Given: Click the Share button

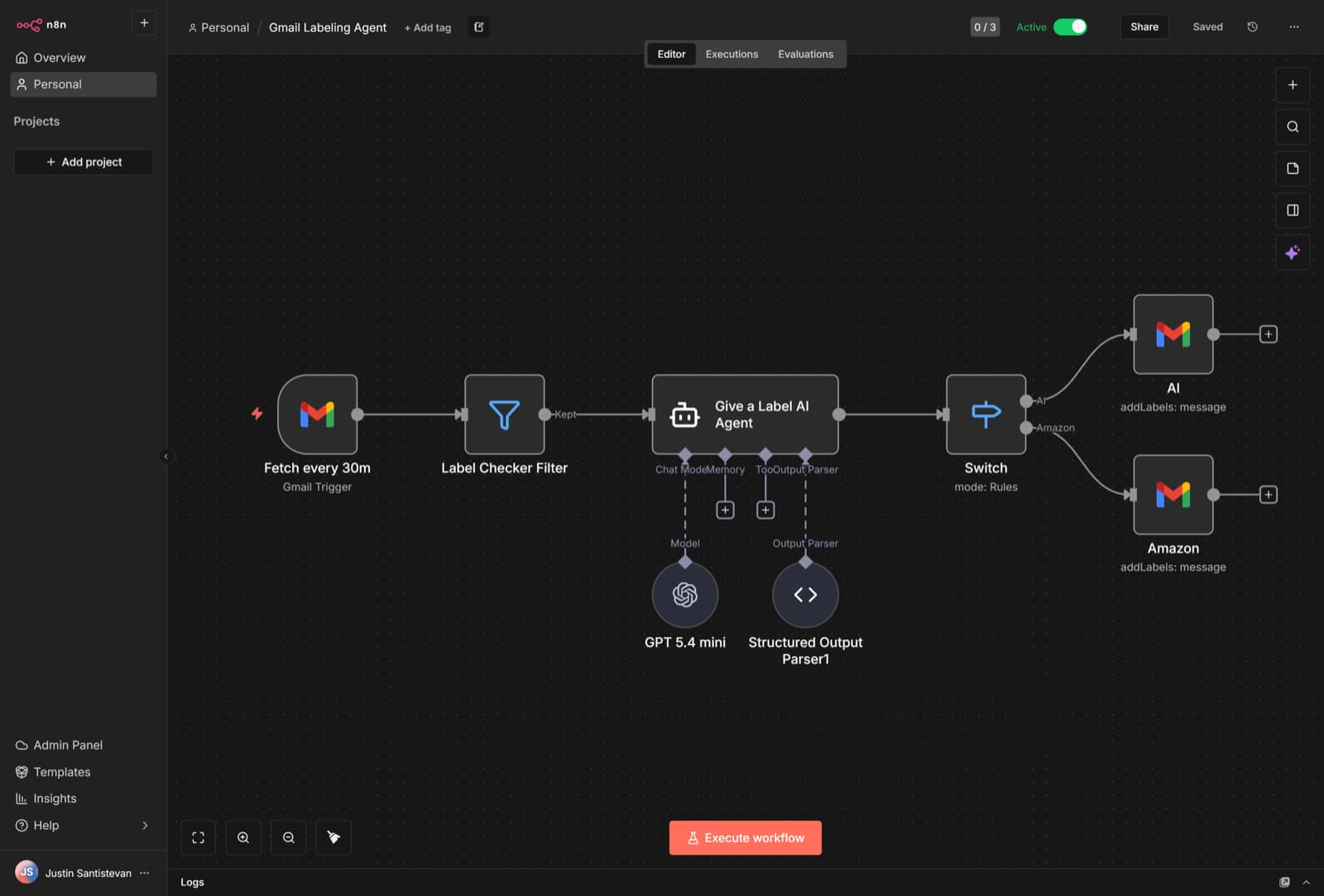Looking at the screenshot, I should point(1144,27).
